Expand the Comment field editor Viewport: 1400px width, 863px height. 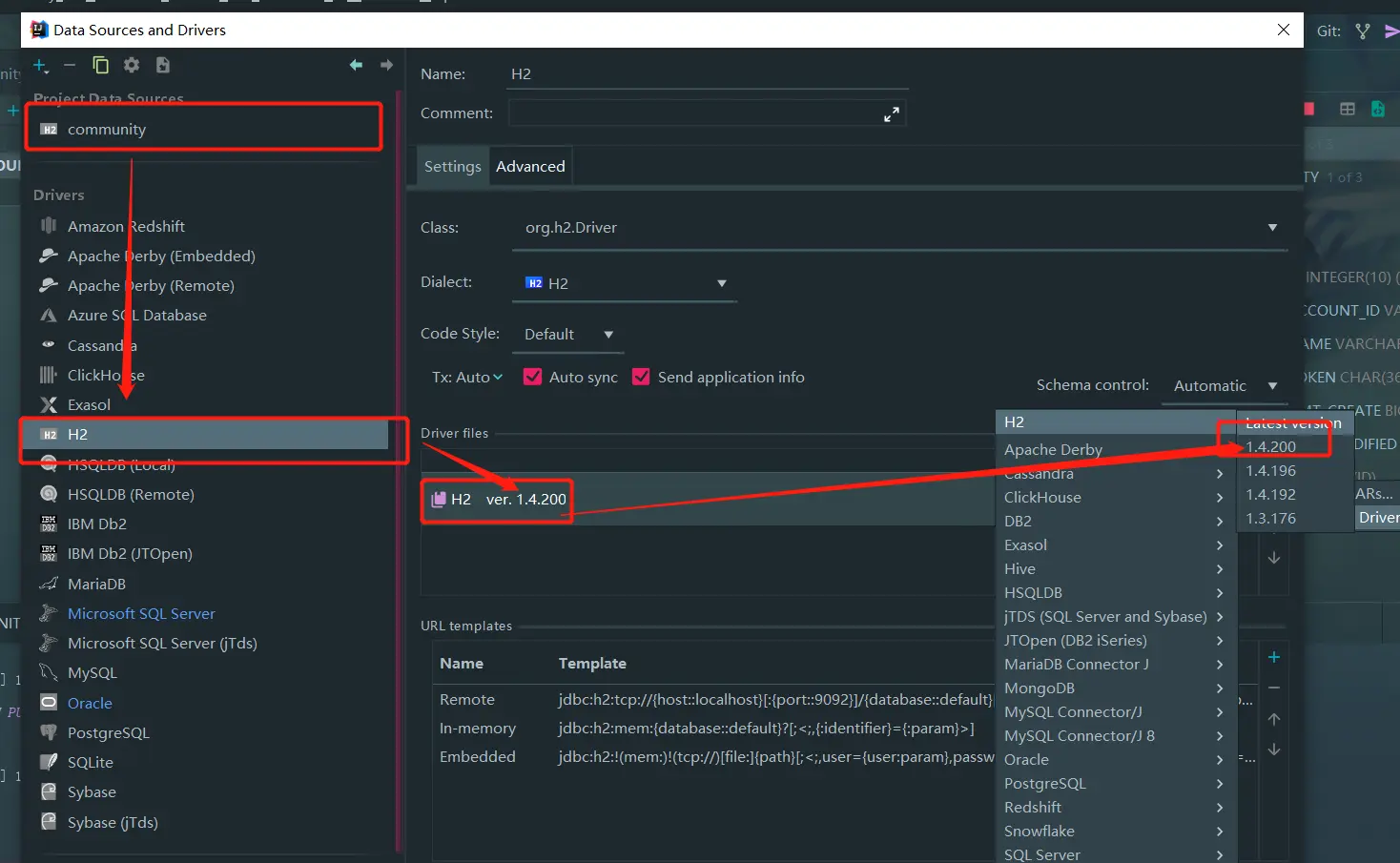coord(892,114)
